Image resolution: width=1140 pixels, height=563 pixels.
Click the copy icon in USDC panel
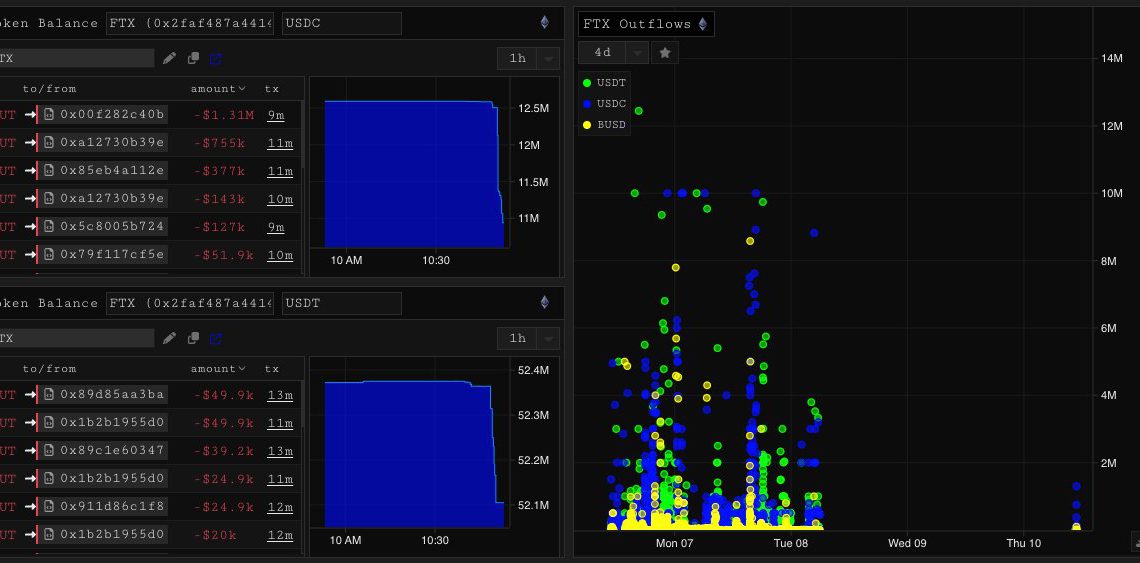click(193, 58)
